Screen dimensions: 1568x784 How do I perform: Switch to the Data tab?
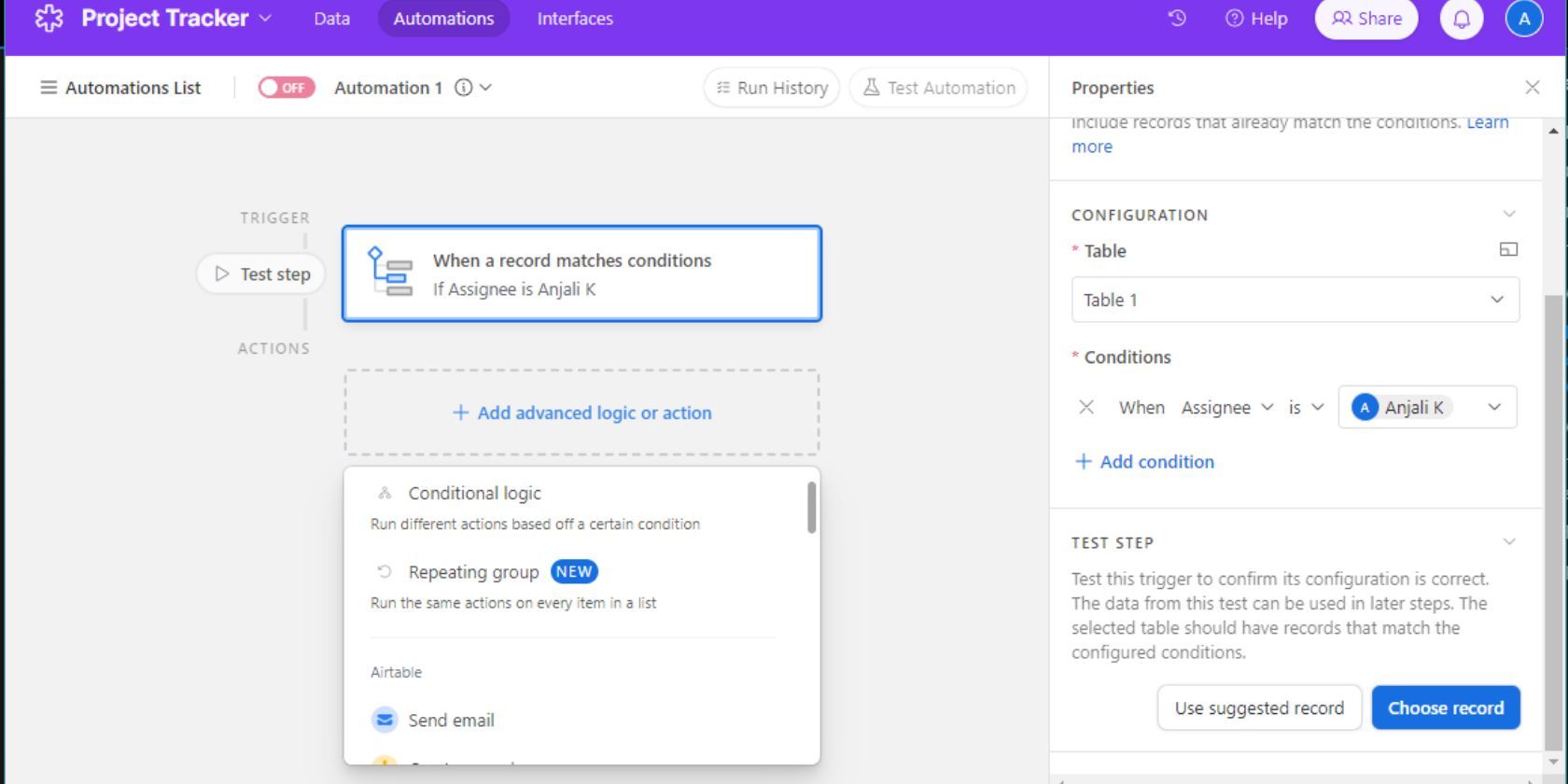click(331, 18)
